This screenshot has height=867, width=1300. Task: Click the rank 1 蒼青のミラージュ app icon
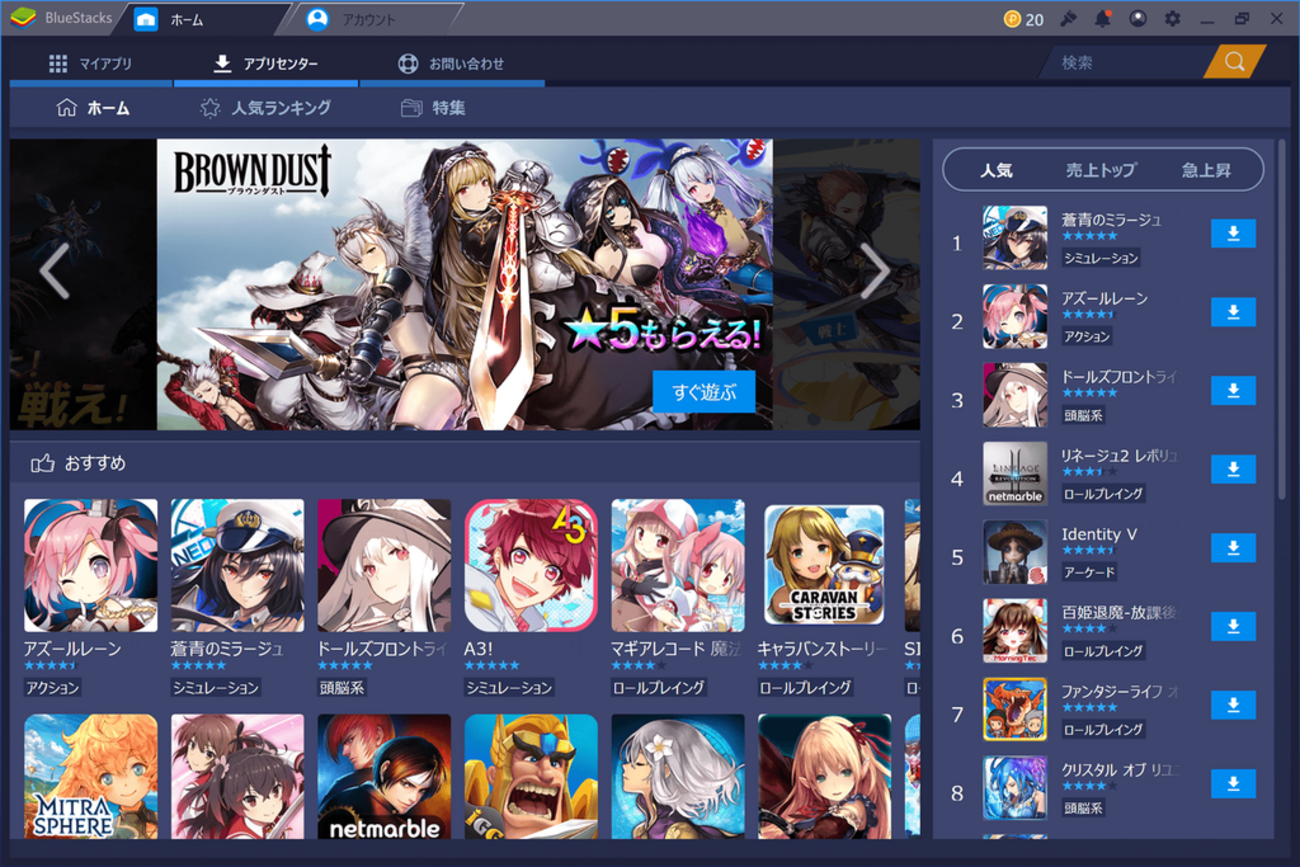click(1015, 238)
